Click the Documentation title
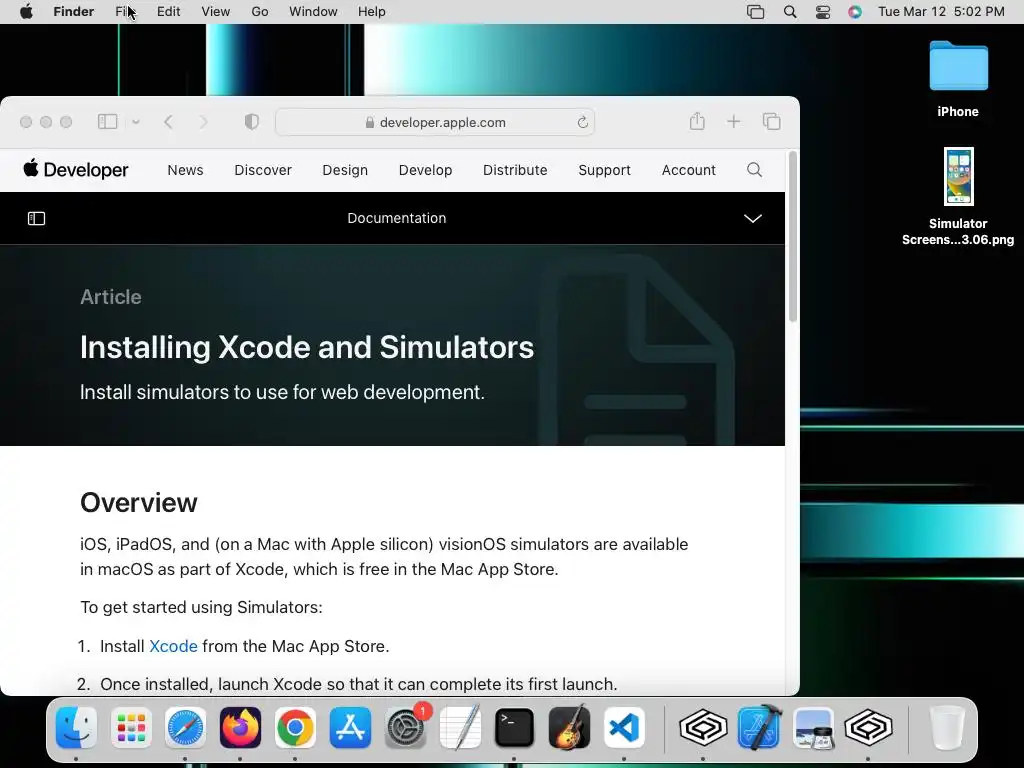1024x768 pixels. coord(396,218)
